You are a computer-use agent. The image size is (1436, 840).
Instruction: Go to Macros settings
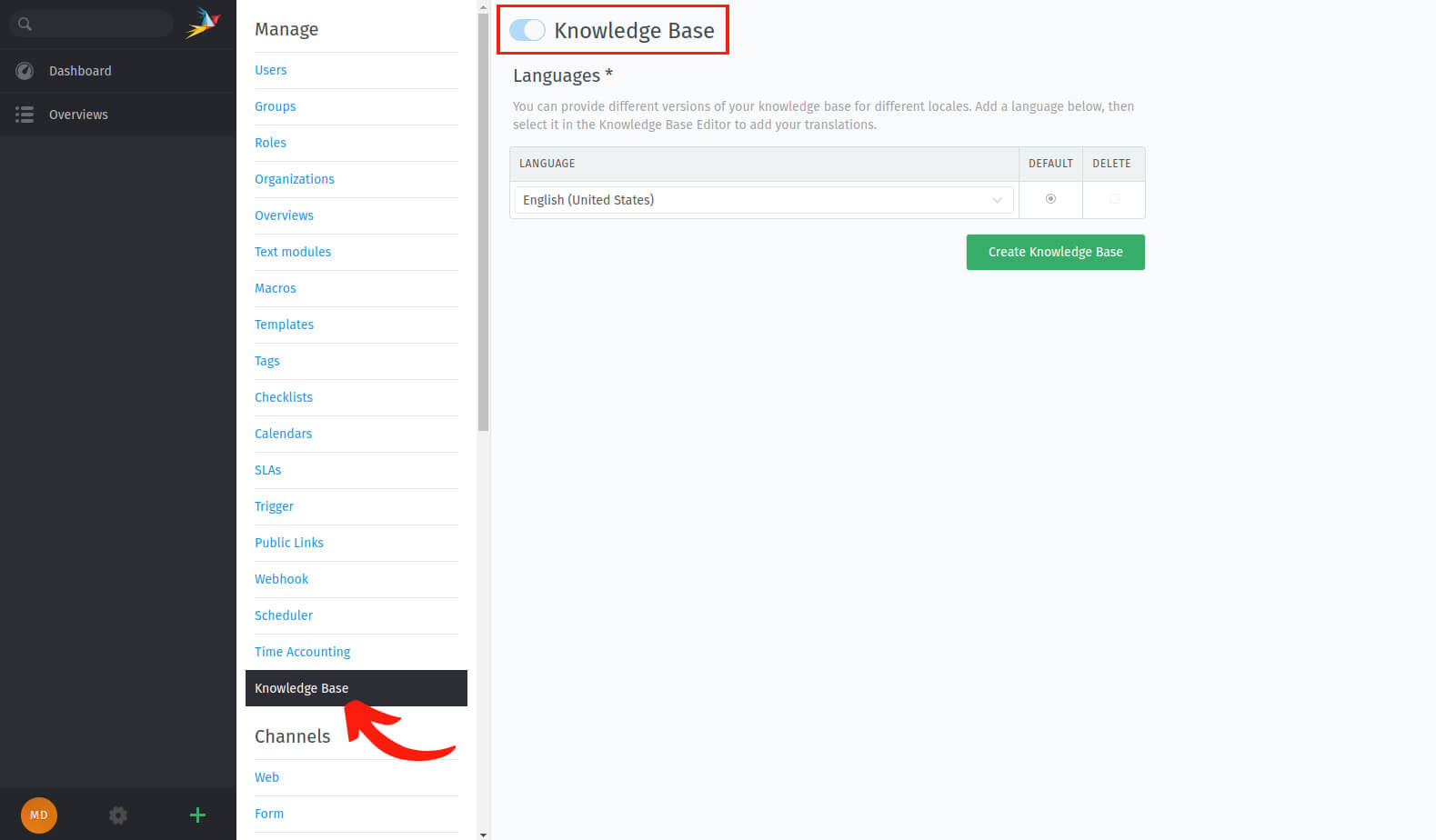275,288
